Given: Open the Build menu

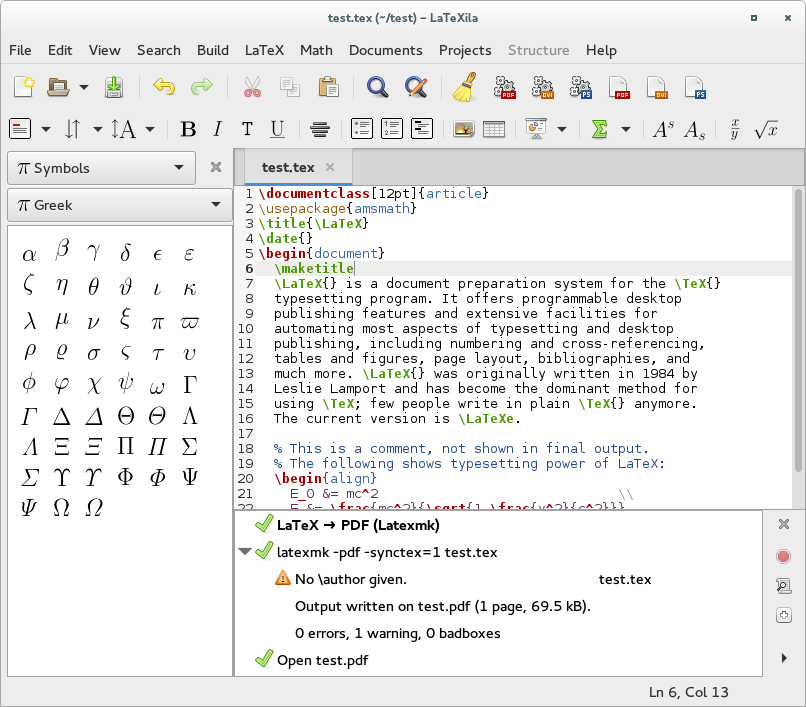Looking at the screenshot, I should pyautogui.click(x=213, y=50).
